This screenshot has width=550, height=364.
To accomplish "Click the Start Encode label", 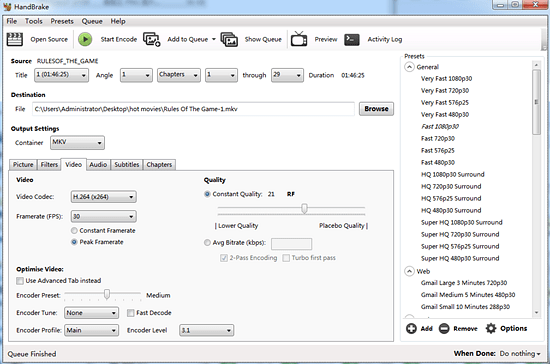I will 119,39.
